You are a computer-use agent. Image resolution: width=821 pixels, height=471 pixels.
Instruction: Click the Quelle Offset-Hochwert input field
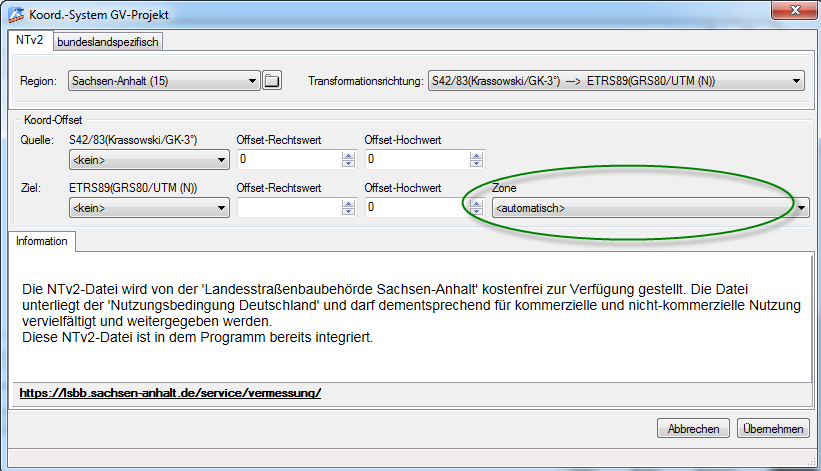(x=415, y=159)
